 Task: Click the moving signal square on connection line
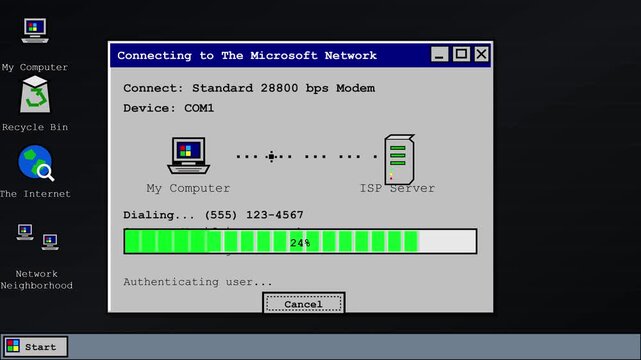coord(271,156)
